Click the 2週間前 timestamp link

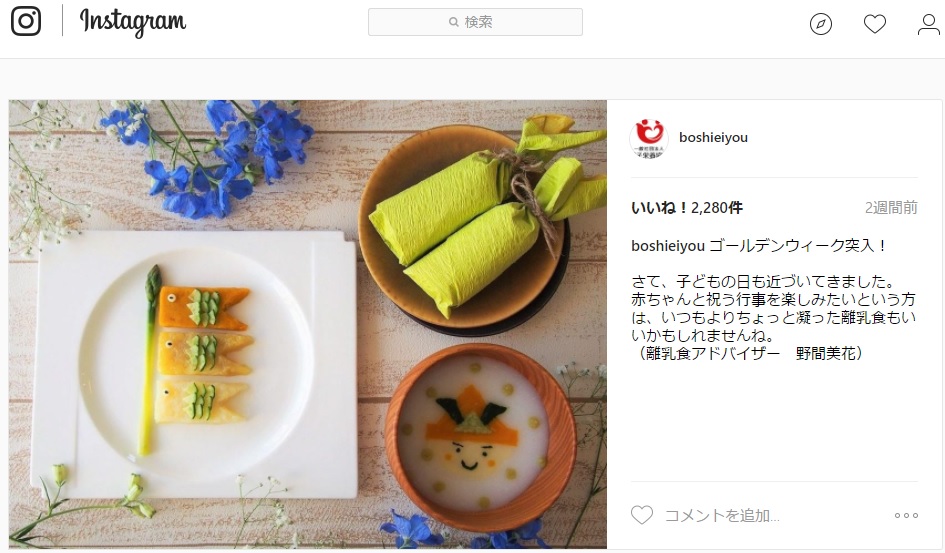pyautogui.click(x=891, y=208)
